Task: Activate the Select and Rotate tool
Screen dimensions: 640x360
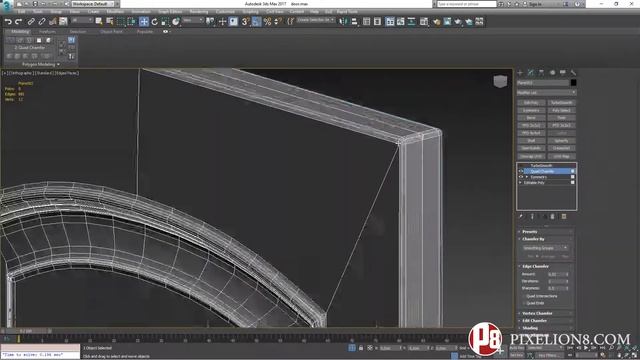Action: pyautogui.click(x=155, y=21)
